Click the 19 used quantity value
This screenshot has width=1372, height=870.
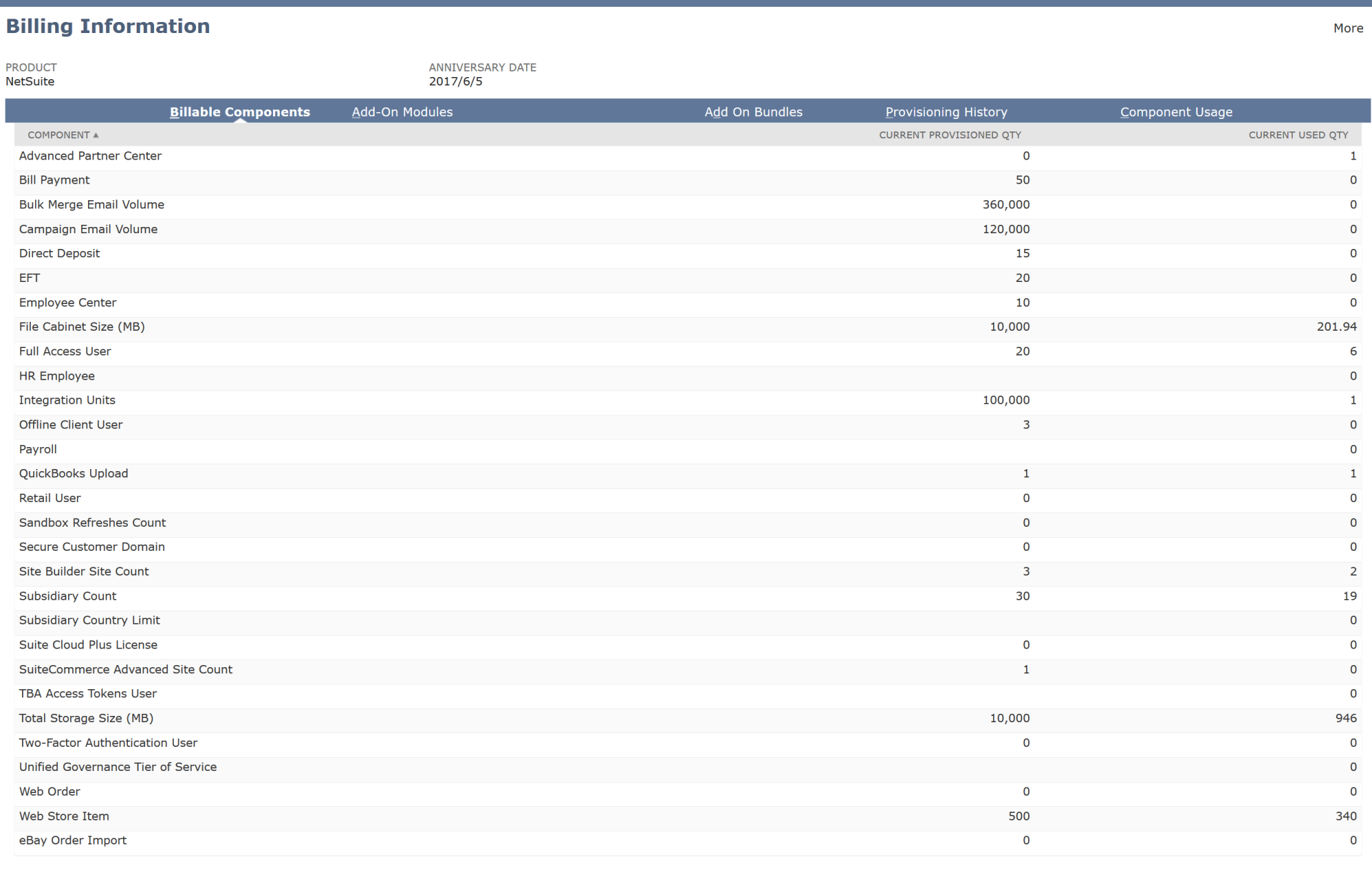click(1350, 596)
